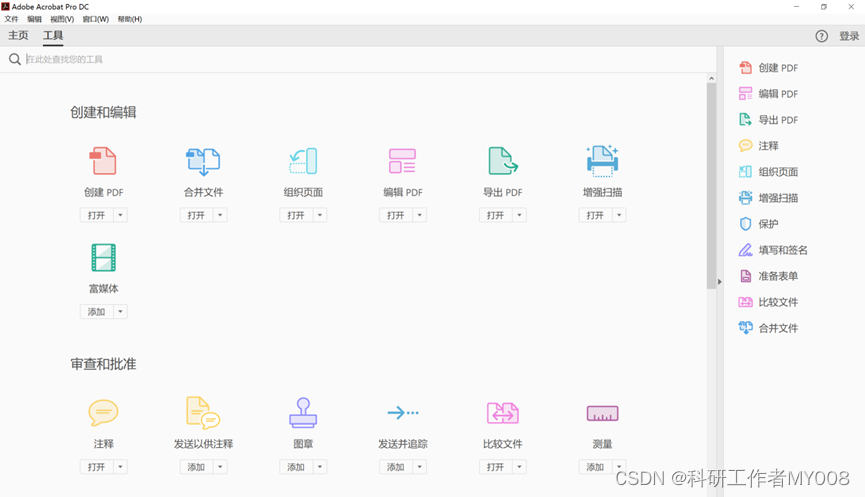Click the 导出 PDF icon in the main grid
Viewport: 865px width, 497px height.
point(503,161)
